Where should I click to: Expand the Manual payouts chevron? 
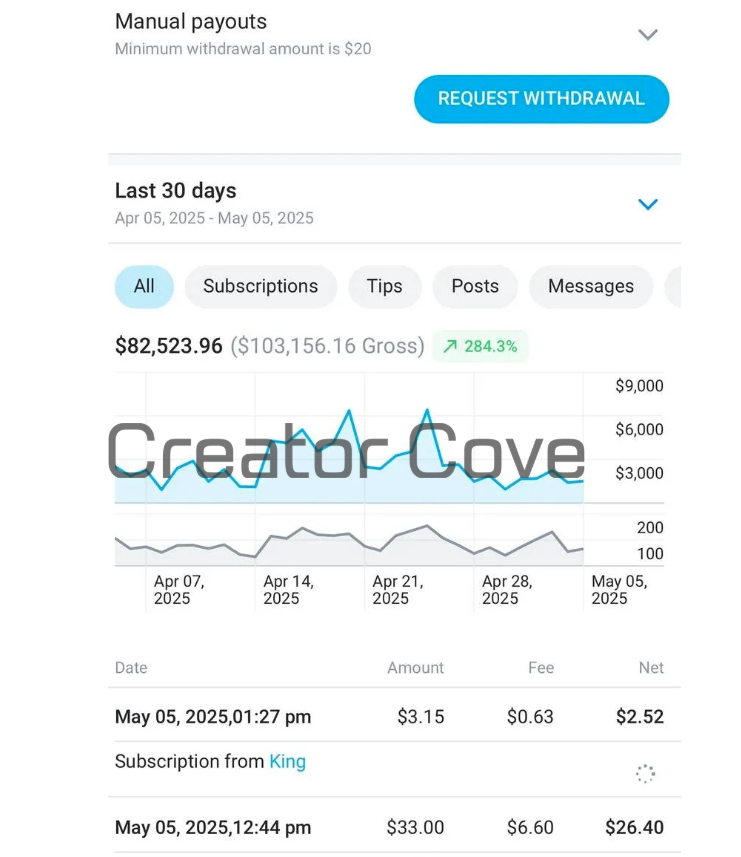click(648, 35)
